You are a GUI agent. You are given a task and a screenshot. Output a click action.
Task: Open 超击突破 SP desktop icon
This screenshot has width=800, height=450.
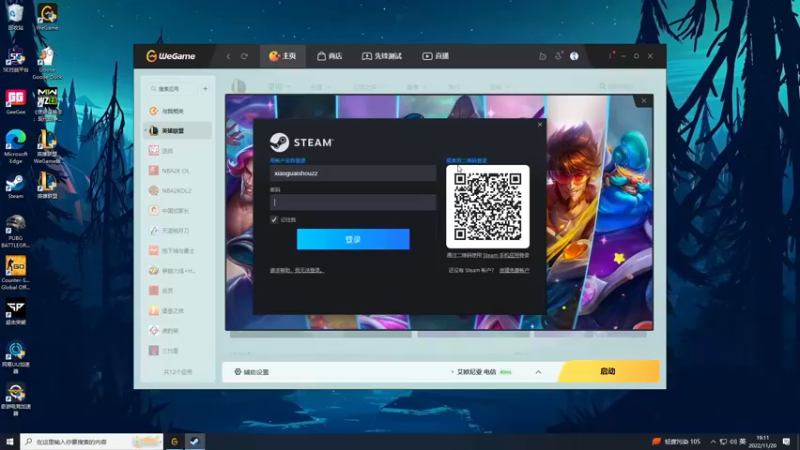(15, 312)
